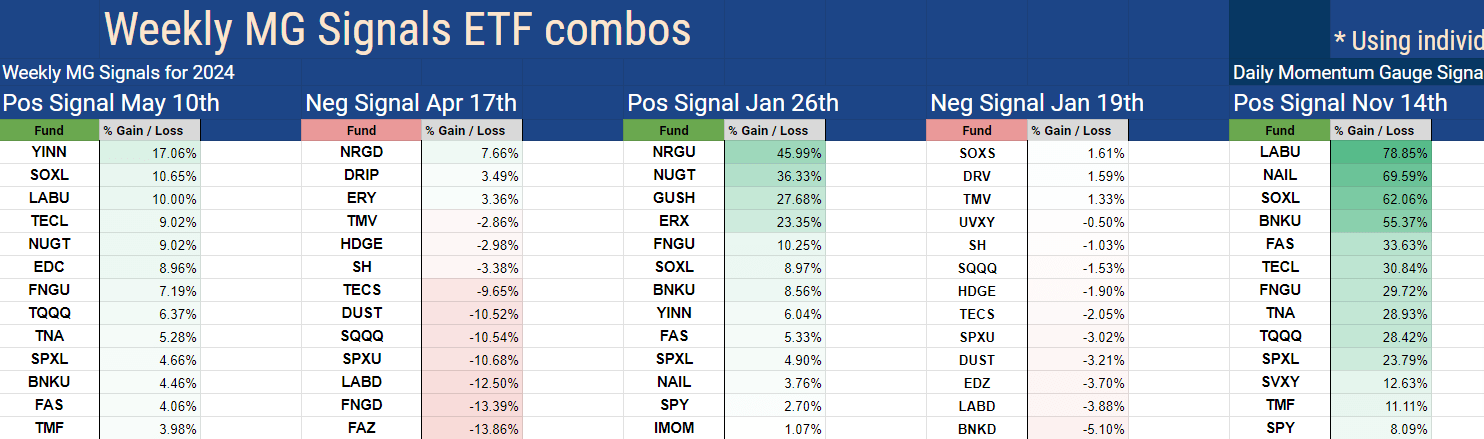This screenshot has width=1484, height=439.
Task: Select the Weekly MG Signals for 2024 cell
Action: pos(118,73)
